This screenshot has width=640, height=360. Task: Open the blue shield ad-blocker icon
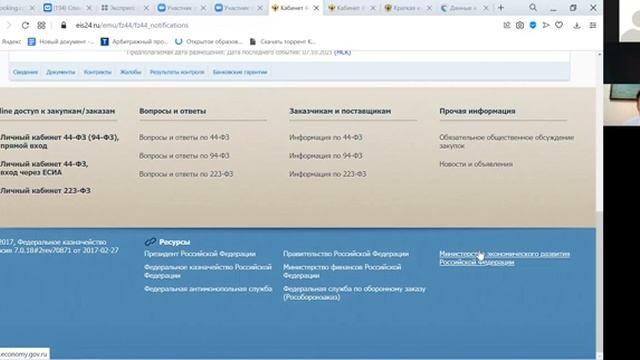pyautogui.click(x=533, y=25)
